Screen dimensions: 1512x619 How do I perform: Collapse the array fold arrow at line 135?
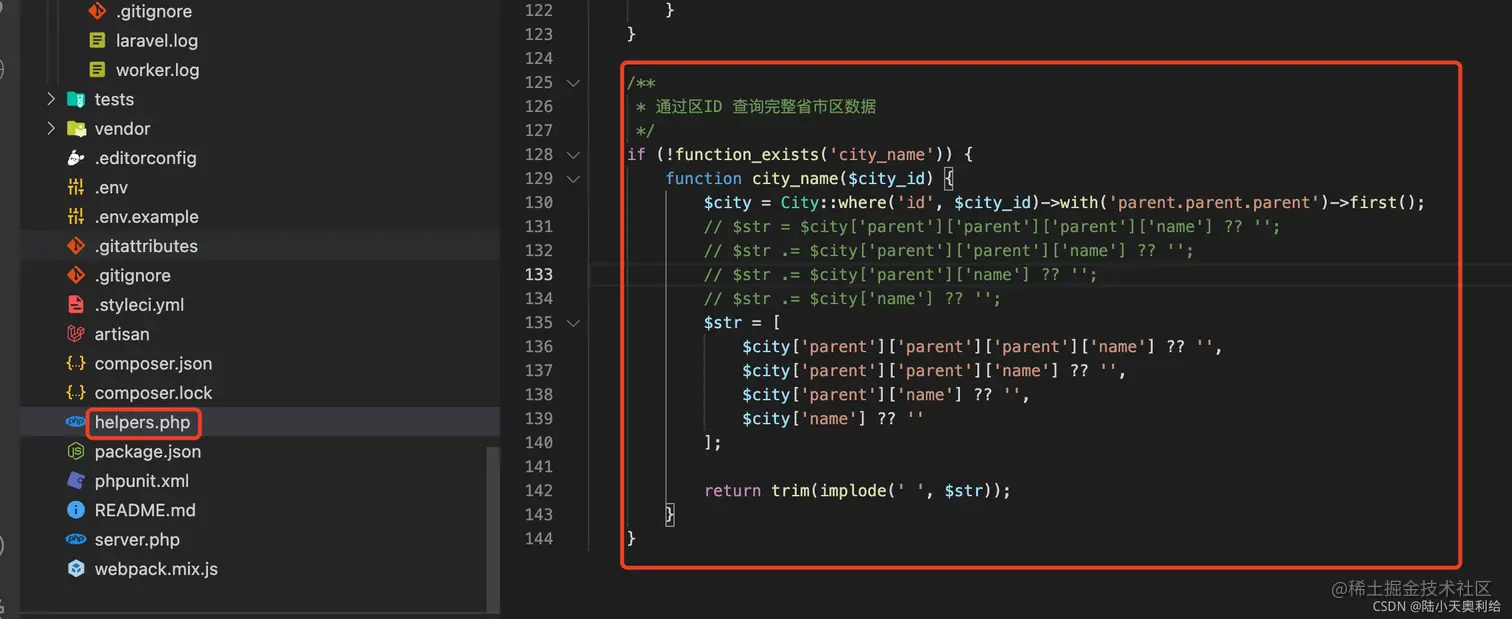pyautogui.click(x=573, y=322)
